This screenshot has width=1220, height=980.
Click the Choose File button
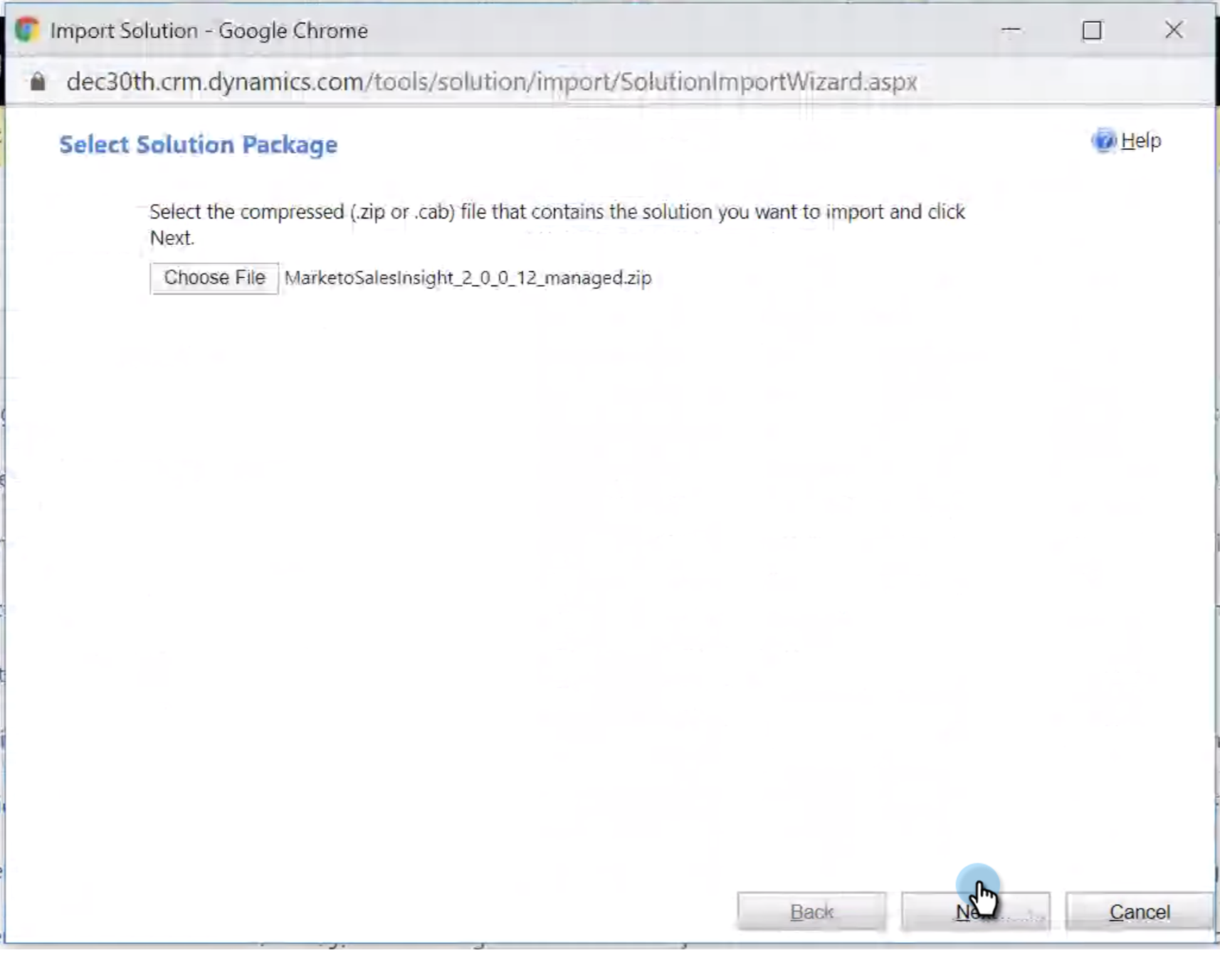coord(214,278)
